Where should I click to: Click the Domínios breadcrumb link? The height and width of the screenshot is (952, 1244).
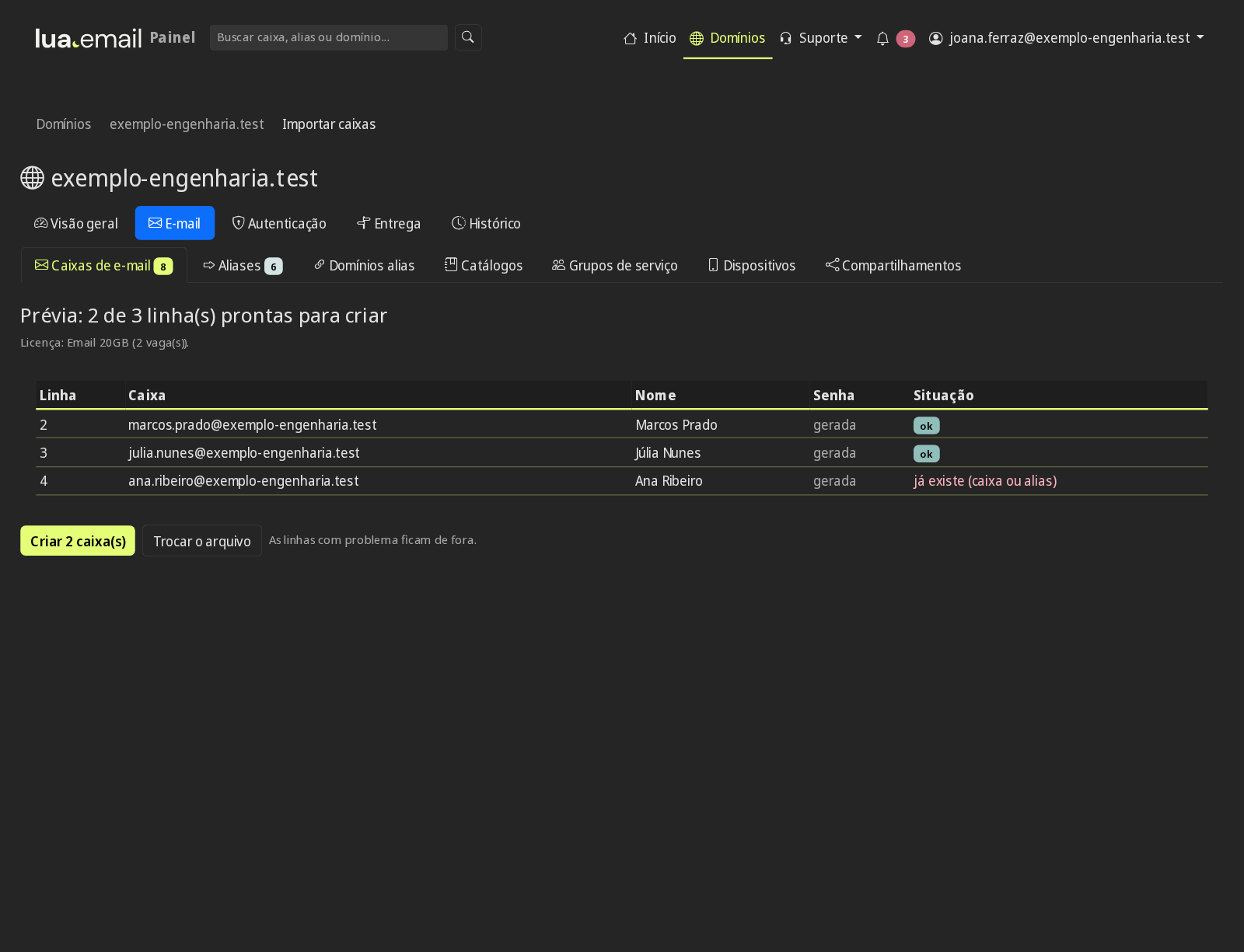point(64,124)
